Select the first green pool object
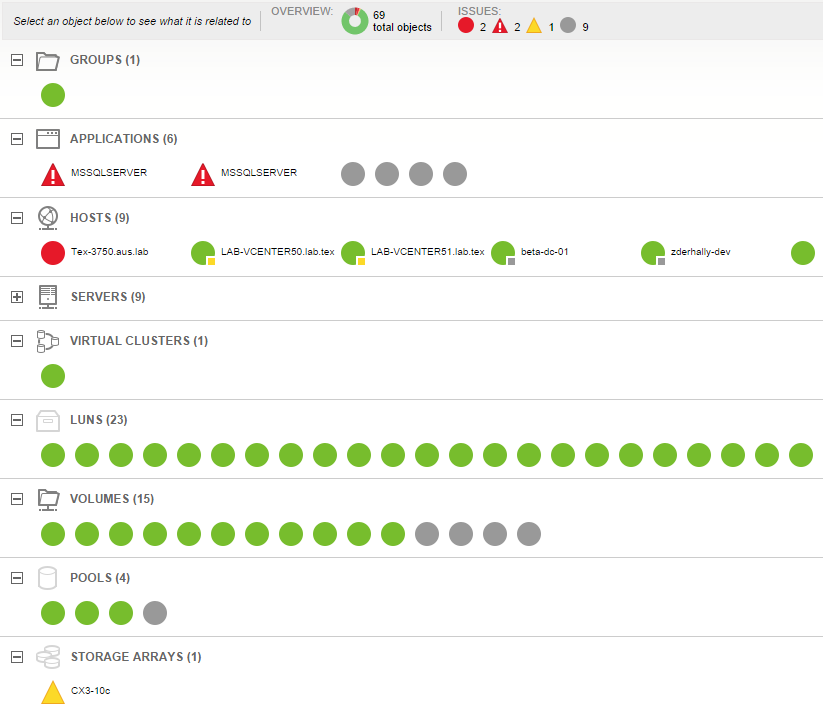 click(53, 613)
